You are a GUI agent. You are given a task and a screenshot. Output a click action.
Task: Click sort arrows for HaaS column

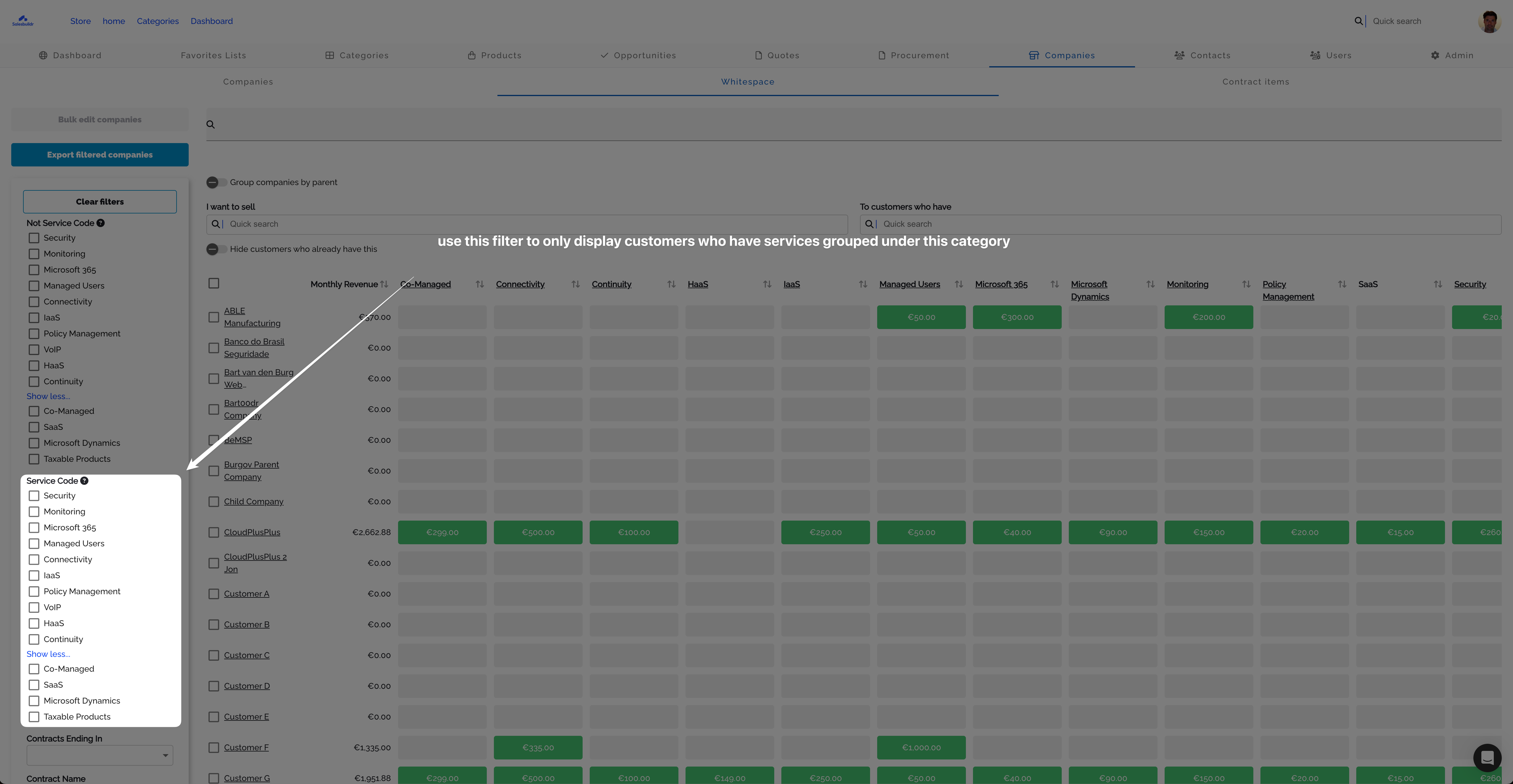(x=767, y=284)
